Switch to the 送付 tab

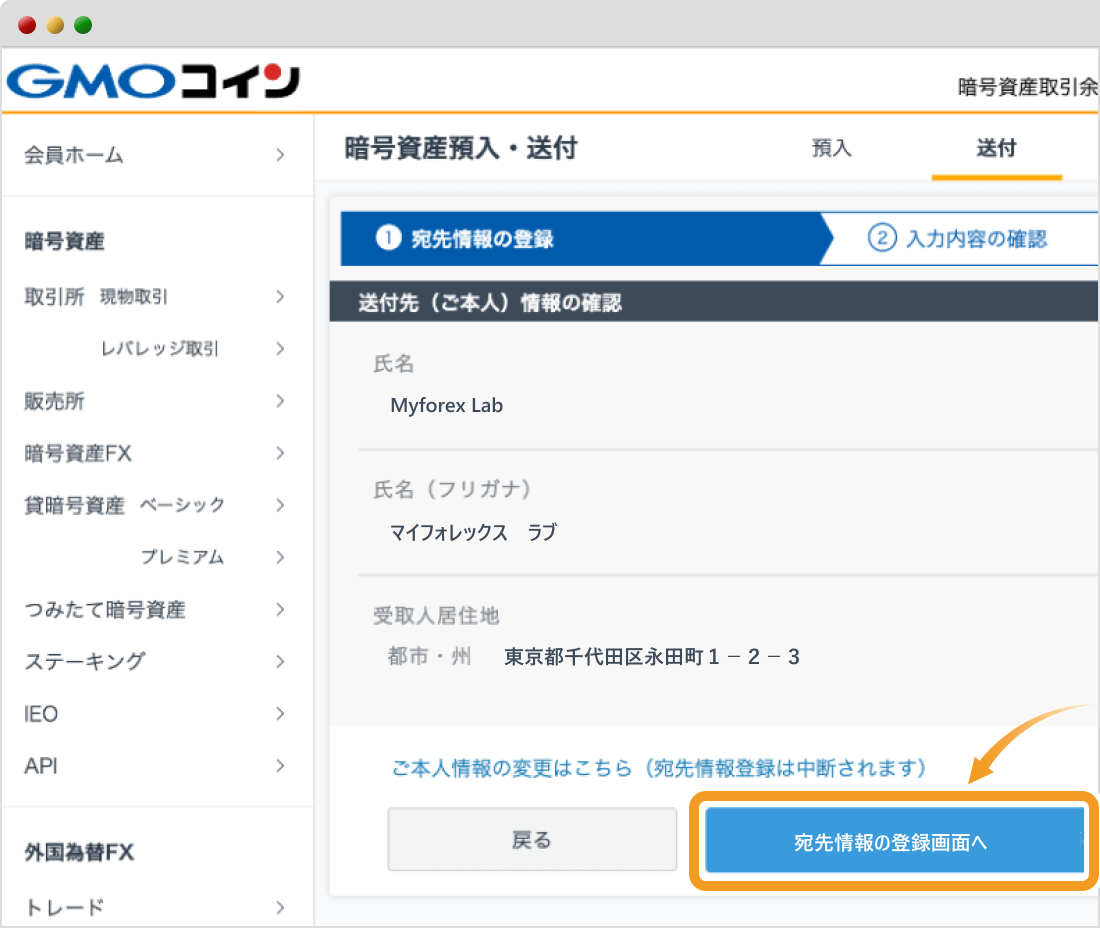[996, 148]
